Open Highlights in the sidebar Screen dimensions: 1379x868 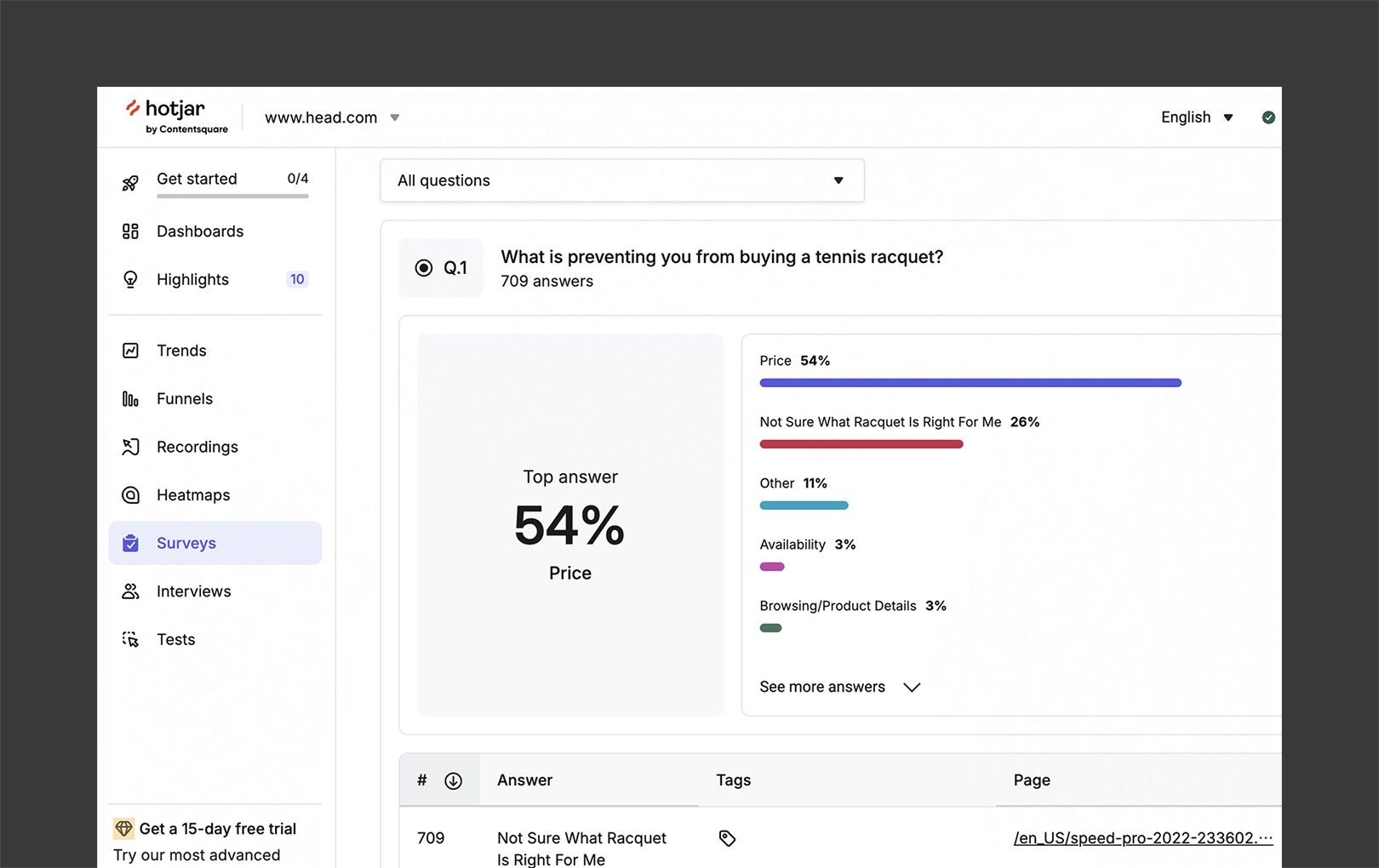pyautogui.click(x=215, y=280)
